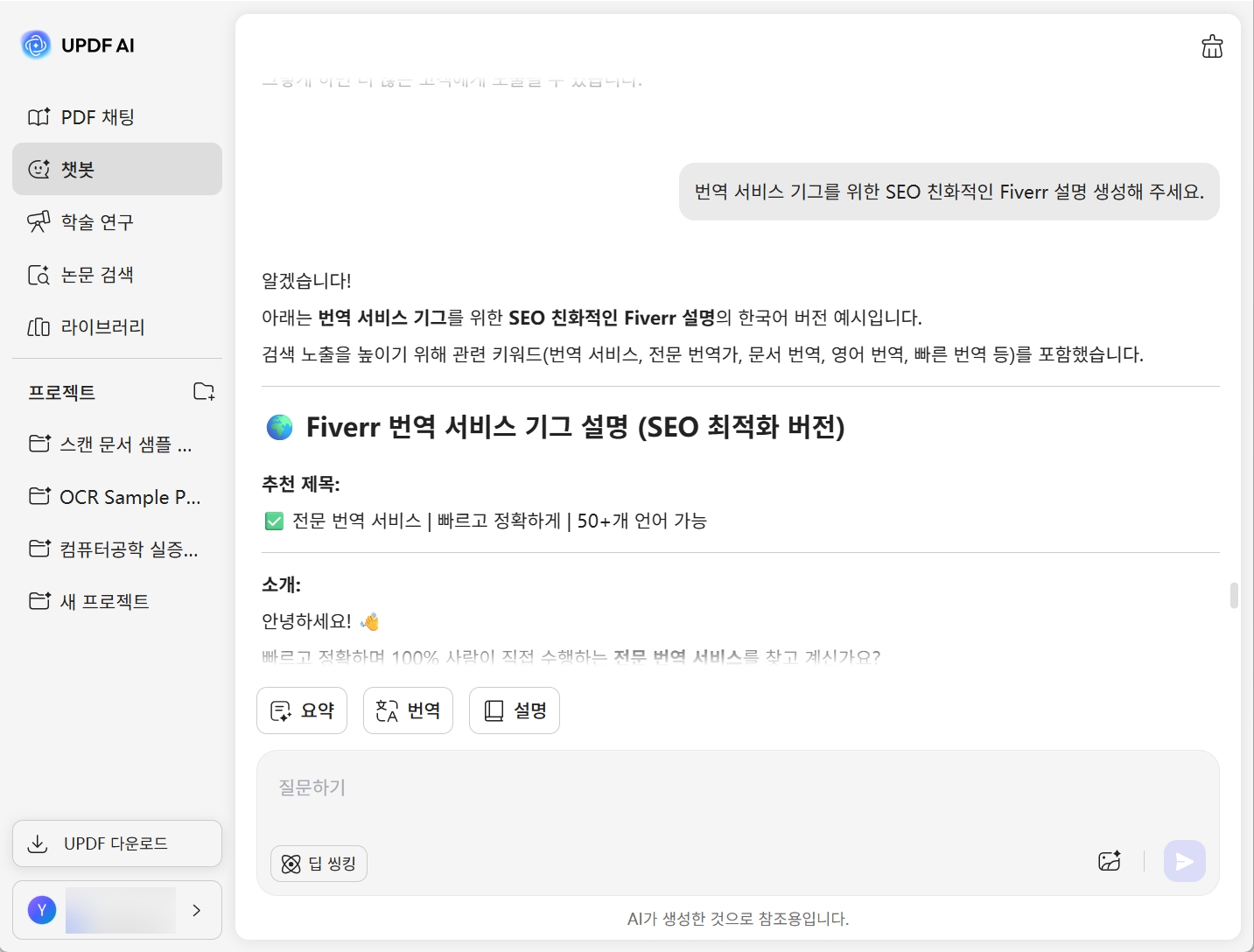The width and height of the screenshot is (1254, 952).
Task: Click the 번역 quick action button
Action: pyautogui.click(x=408, y=710)
